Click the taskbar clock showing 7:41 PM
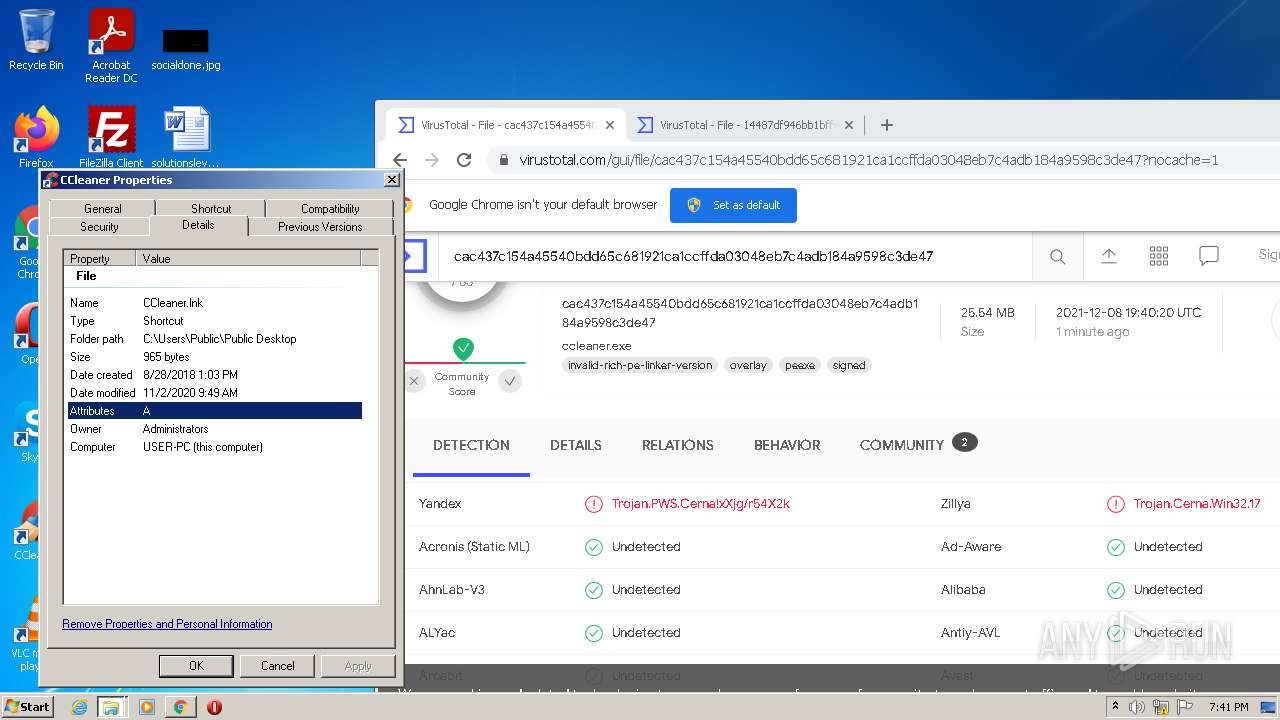1280x720 pixels. click(x=1228, y=707)
